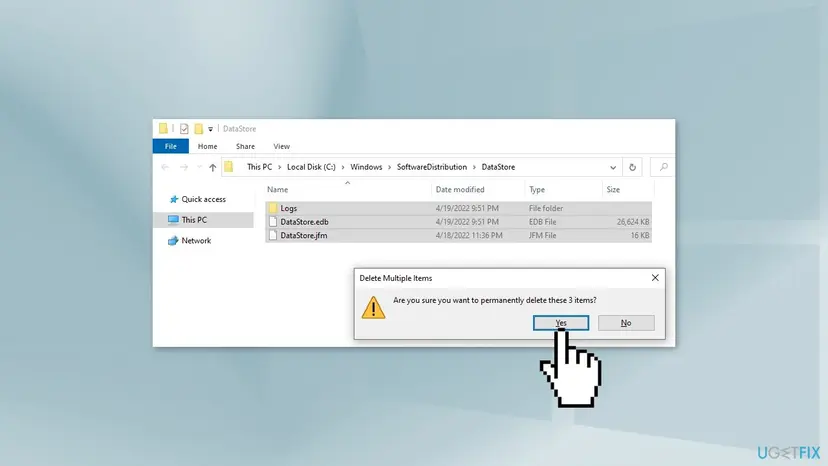Click the Properties checkmark quick access icon
The height and width of the screenshot is (466, 828).
click(x=184, y=129)
